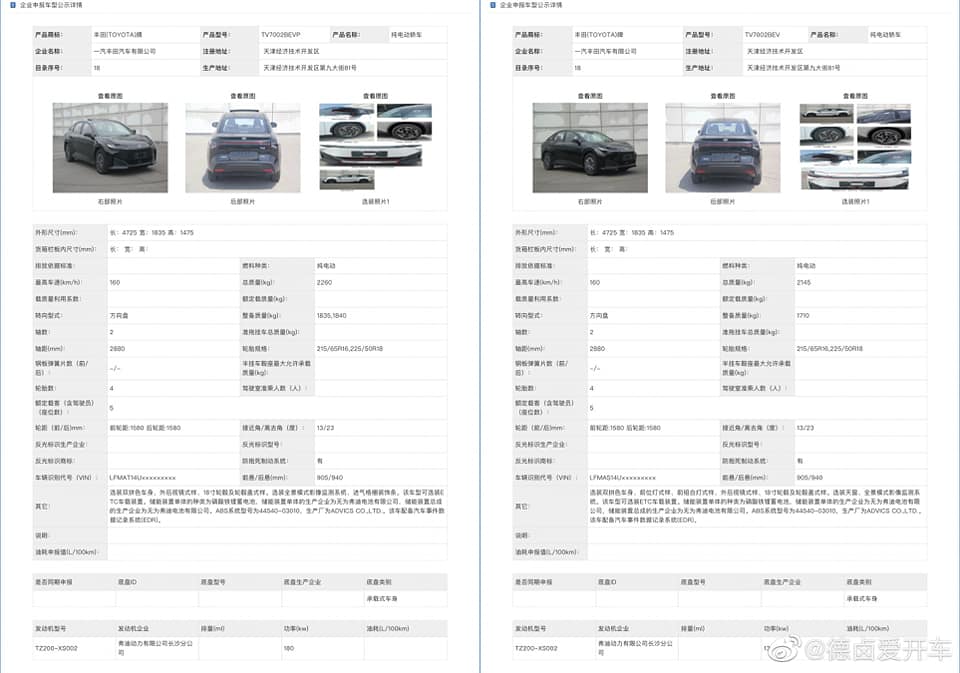Open 查看原图 link above left page optional photos collage
960x673 pixels.
click(x=375, y=96)
